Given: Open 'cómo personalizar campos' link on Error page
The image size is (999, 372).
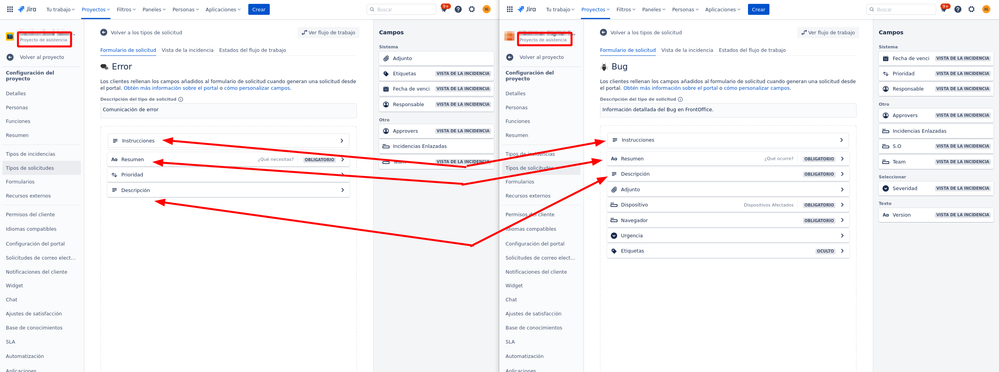Looking at the screenshot, I should click(258, 88).
